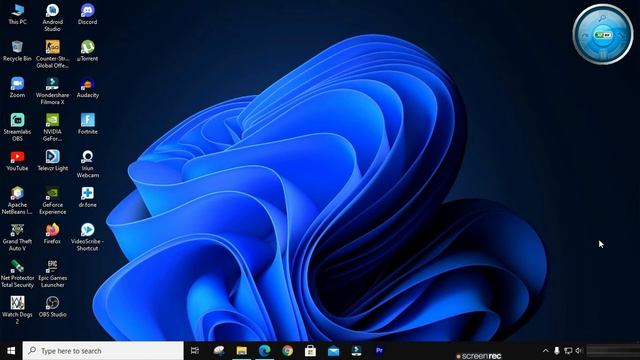Click the Apache NetBeans desktop icon

pos(17,200)
